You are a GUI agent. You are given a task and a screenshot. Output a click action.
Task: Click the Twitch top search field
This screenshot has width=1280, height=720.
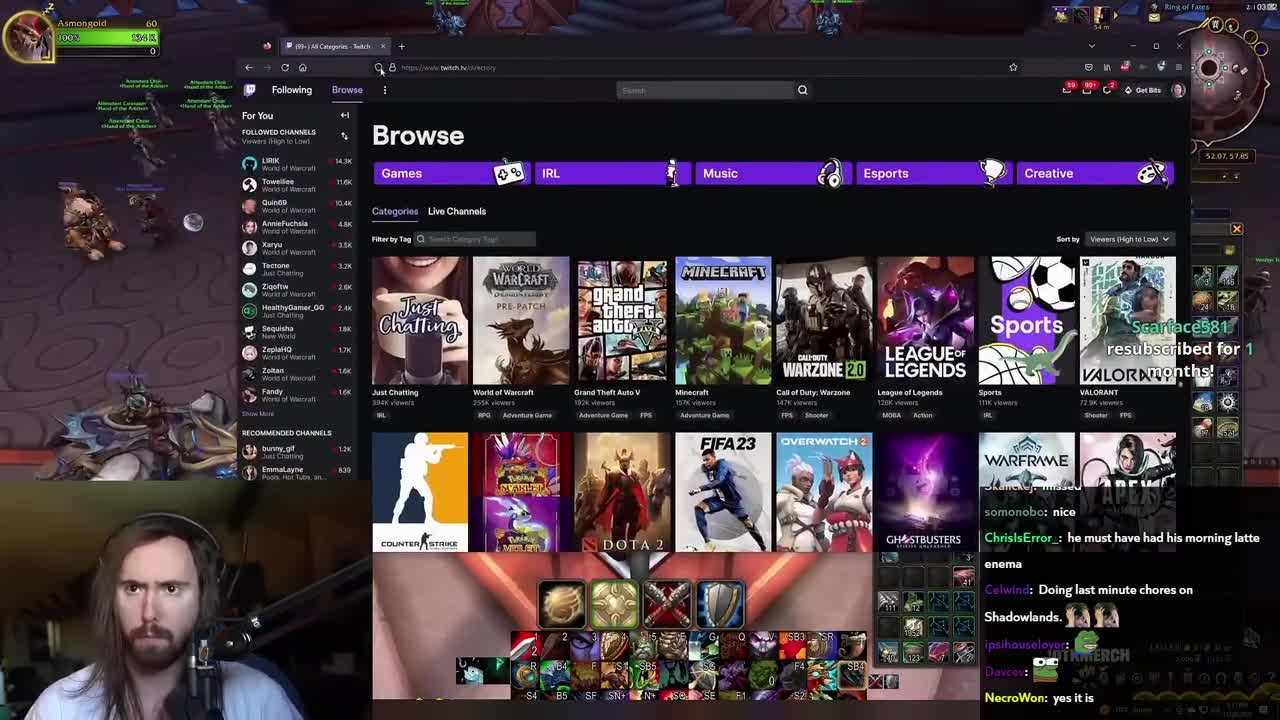point(706,90)
